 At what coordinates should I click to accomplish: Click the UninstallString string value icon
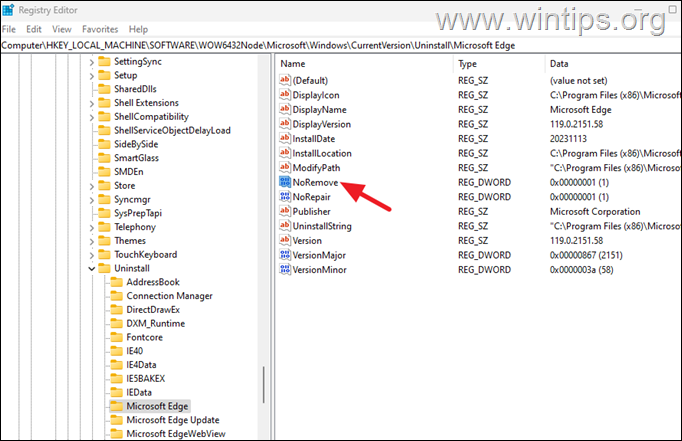click(x=285, y=226)
